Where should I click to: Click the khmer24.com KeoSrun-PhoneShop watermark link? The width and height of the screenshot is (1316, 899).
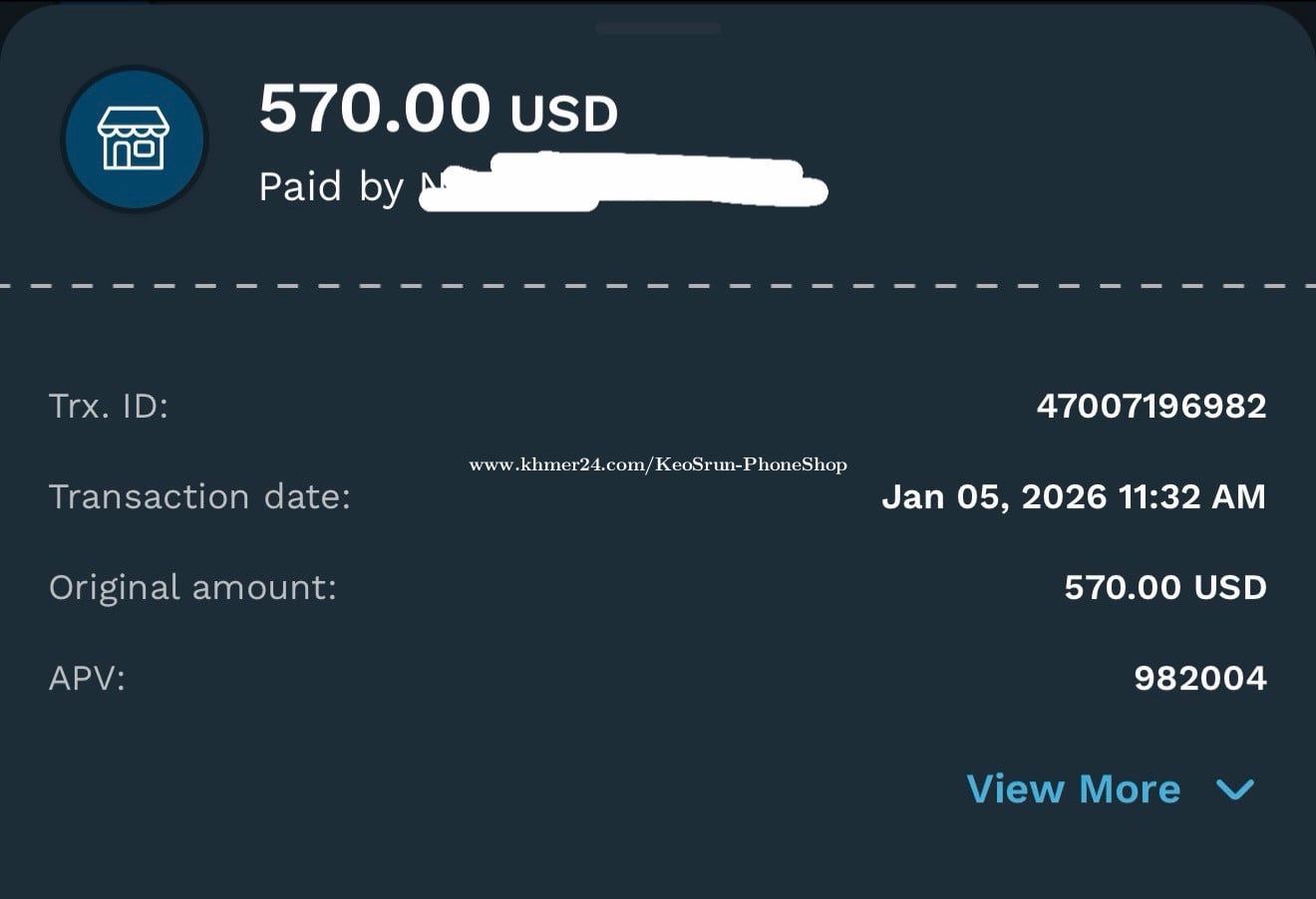[x=657, y=464]
